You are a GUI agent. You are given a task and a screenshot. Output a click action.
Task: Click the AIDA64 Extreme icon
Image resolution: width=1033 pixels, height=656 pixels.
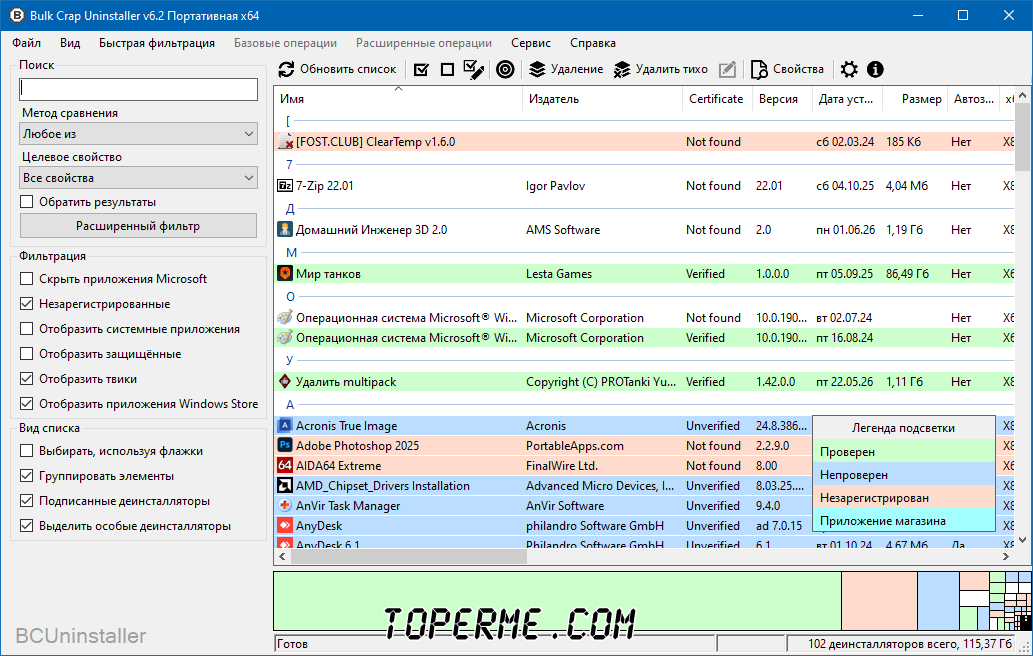[285, 466]
